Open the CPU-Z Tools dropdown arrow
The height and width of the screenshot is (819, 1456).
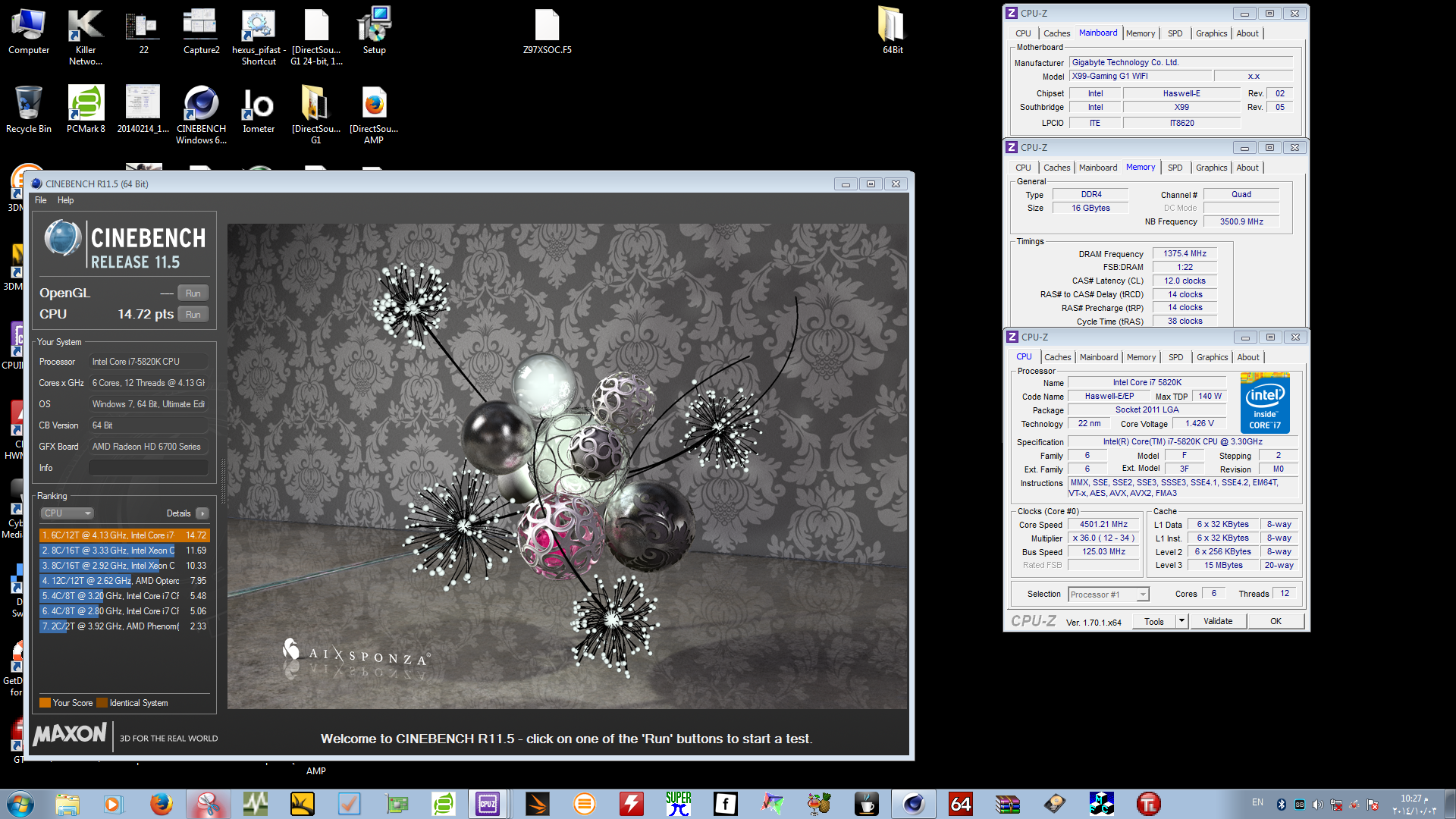click(x=1181, y=621)
